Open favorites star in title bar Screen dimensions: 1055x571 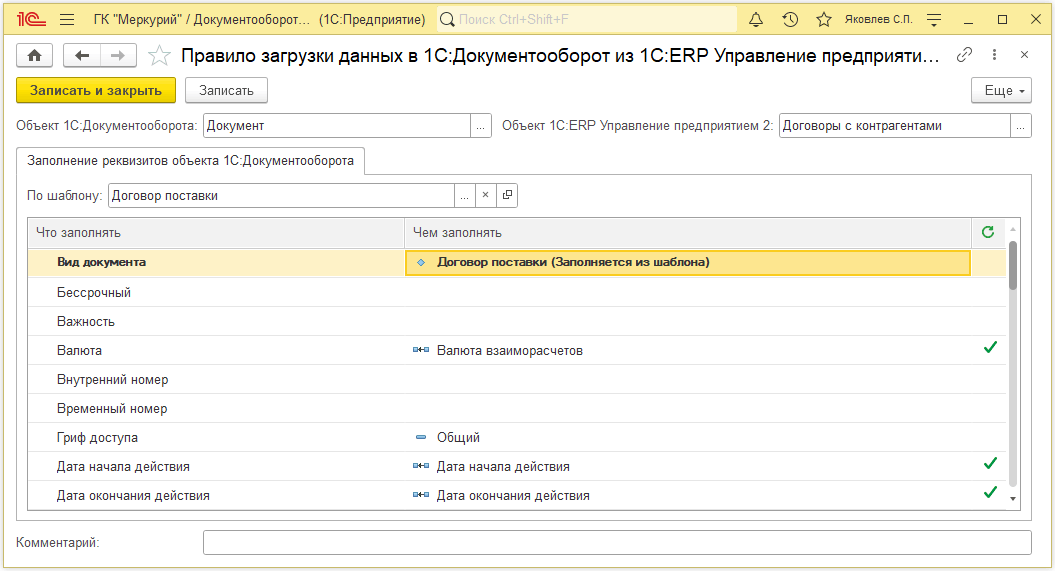824,20
